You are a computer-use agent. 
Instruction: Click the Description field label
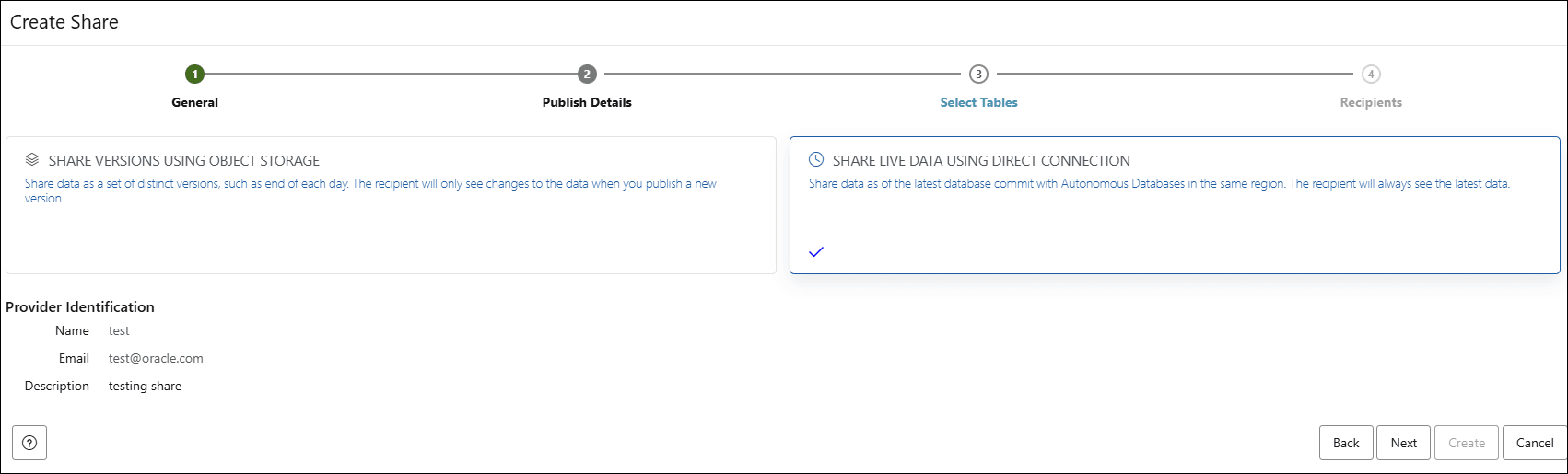[57, 386]
